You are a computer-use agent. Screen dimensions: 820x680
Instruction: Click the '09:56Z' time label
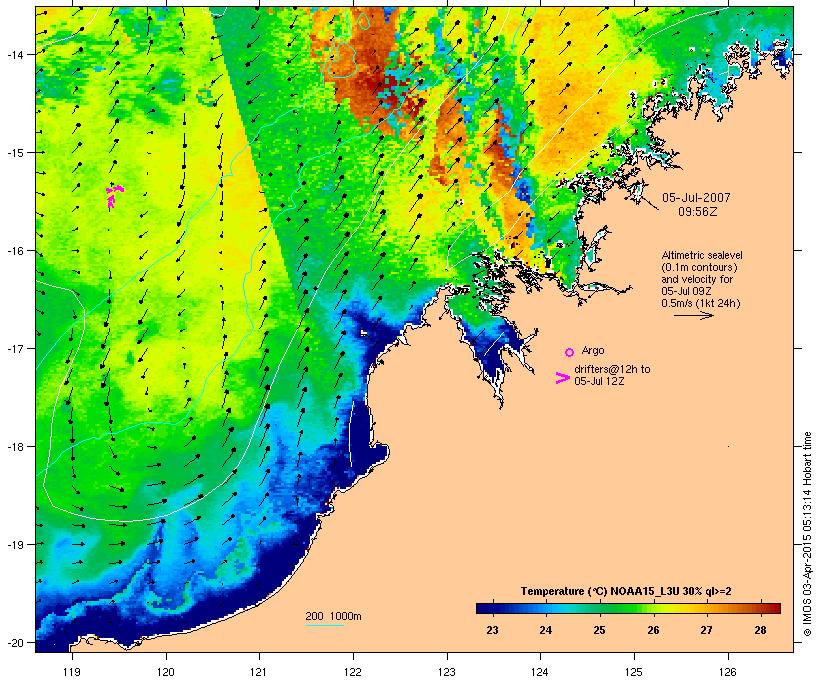tap(698, 212)
